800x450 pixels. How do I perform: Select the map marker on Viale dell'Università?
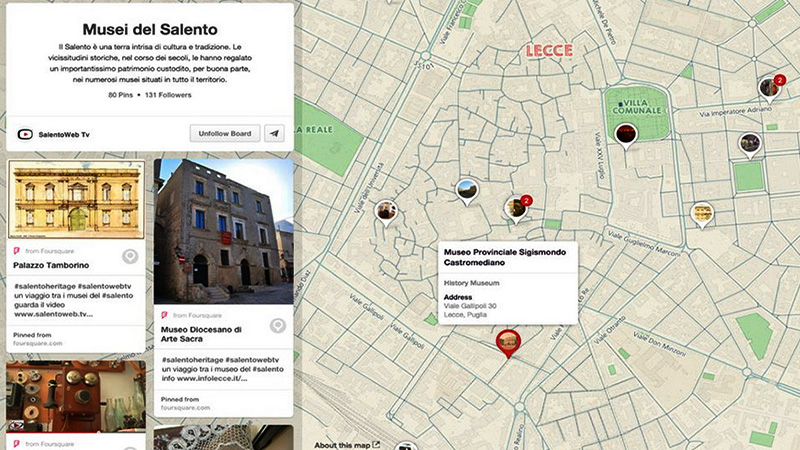(386, 213)
